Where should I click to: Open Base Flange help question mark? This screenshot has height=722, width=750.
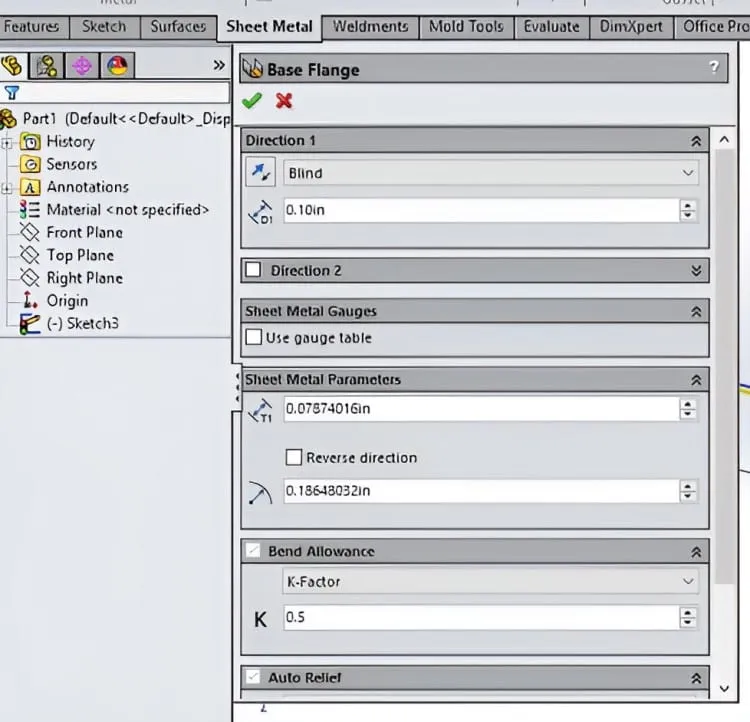713,67
